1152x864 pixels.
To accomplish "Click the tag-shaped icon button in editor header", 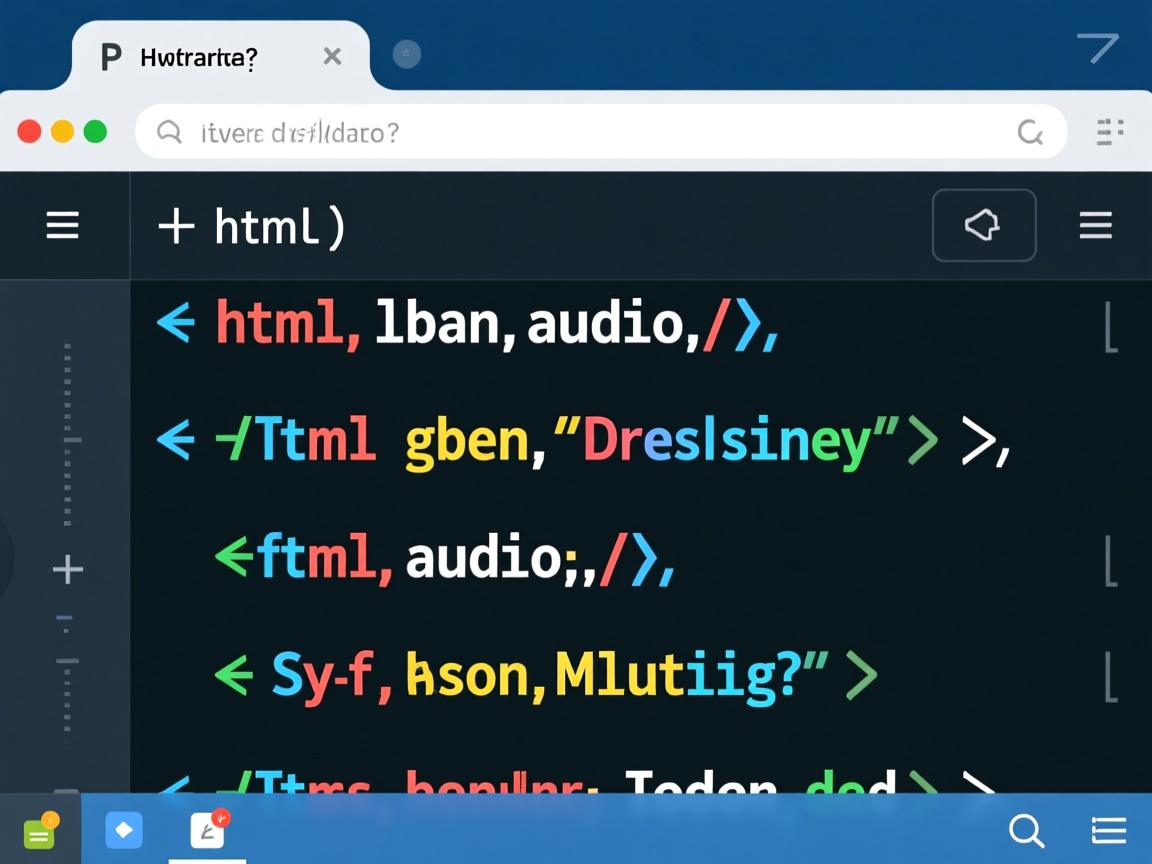I will click(983, 226).
